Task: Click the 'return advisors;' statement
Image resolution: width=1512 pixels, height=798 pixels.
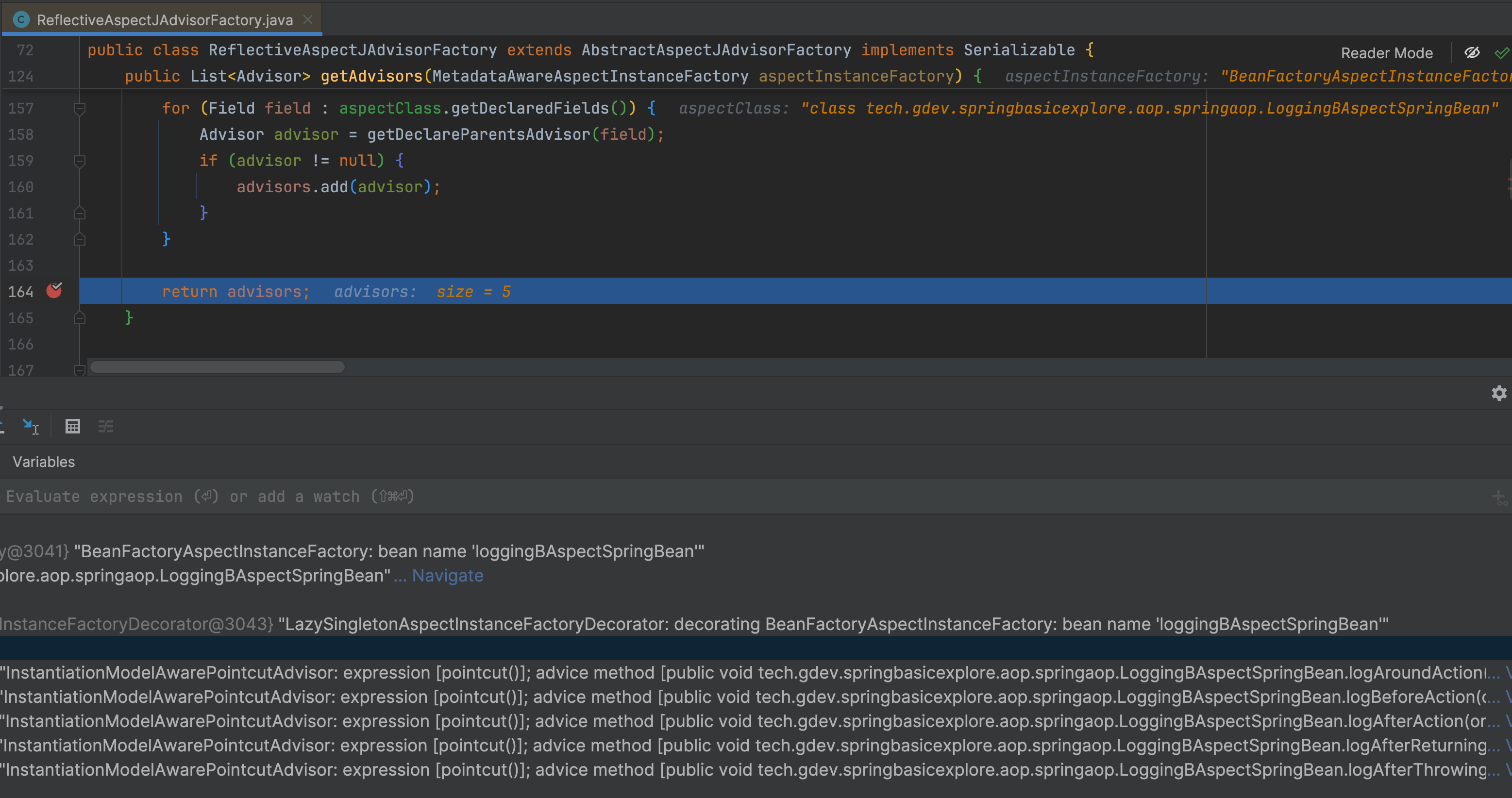Action: 235,292
